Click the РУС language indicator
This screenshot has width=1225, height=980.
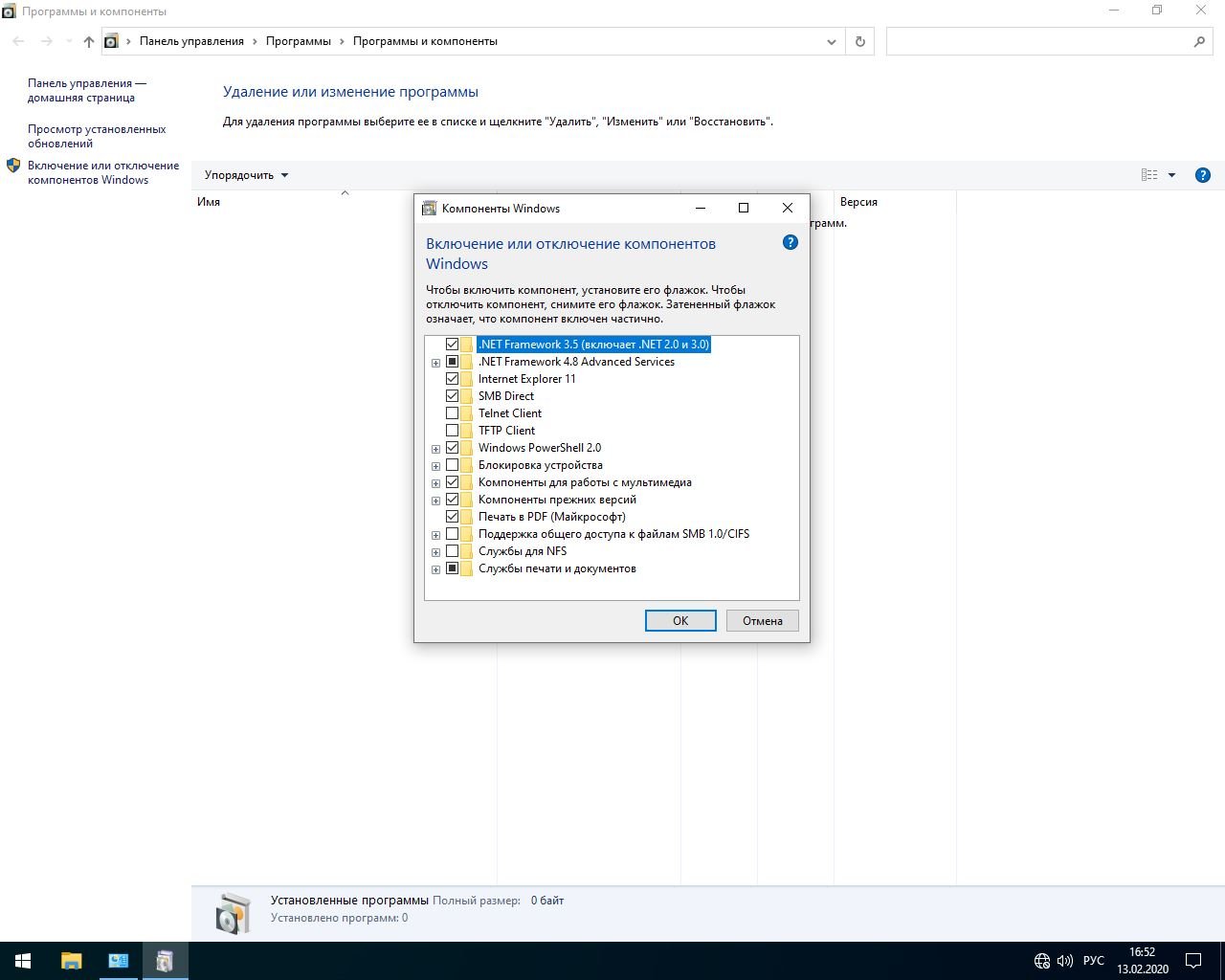click(x=1093, y=961)
